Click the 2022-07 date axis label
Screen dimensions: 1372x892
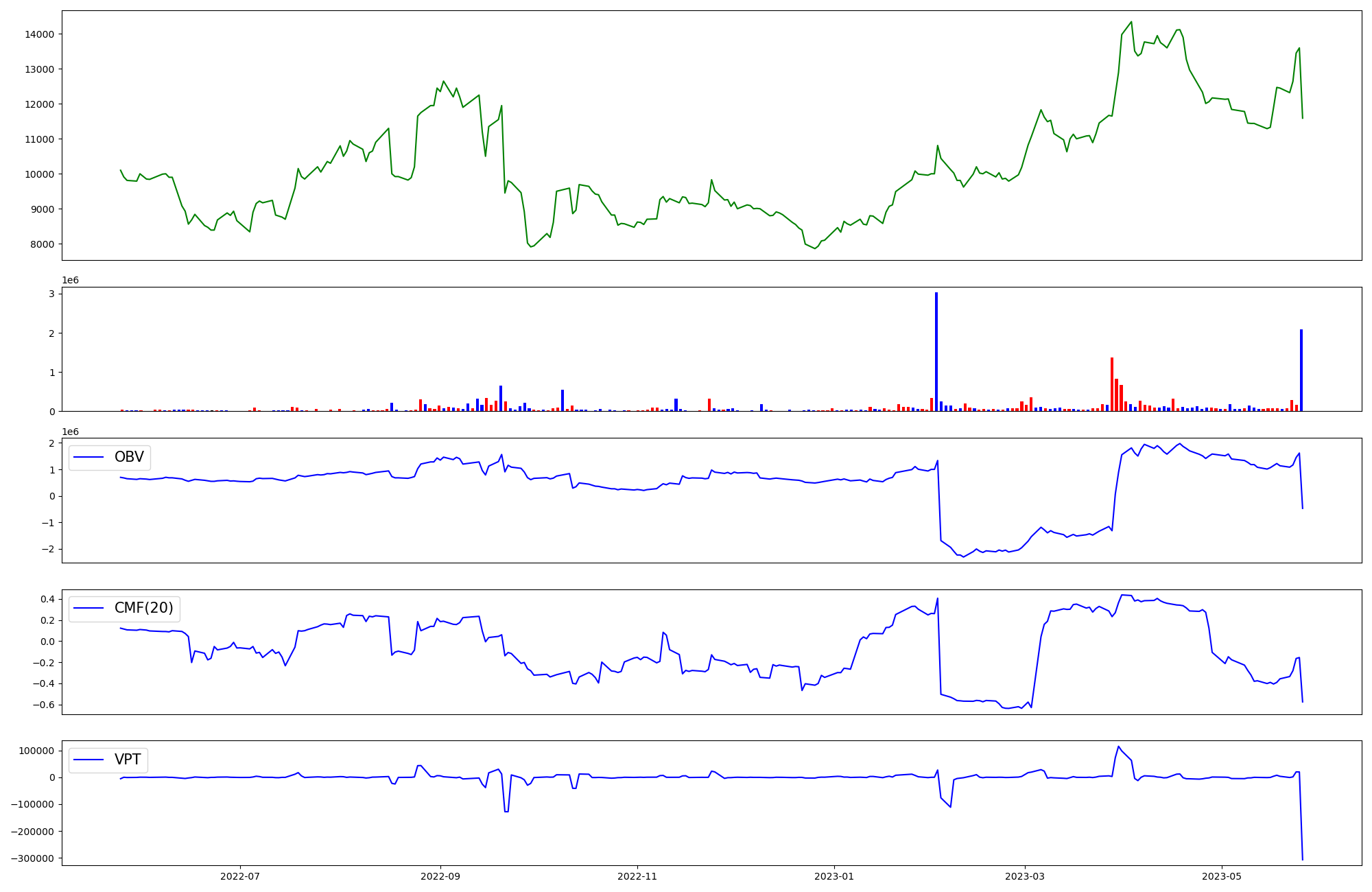pos(240,876)
